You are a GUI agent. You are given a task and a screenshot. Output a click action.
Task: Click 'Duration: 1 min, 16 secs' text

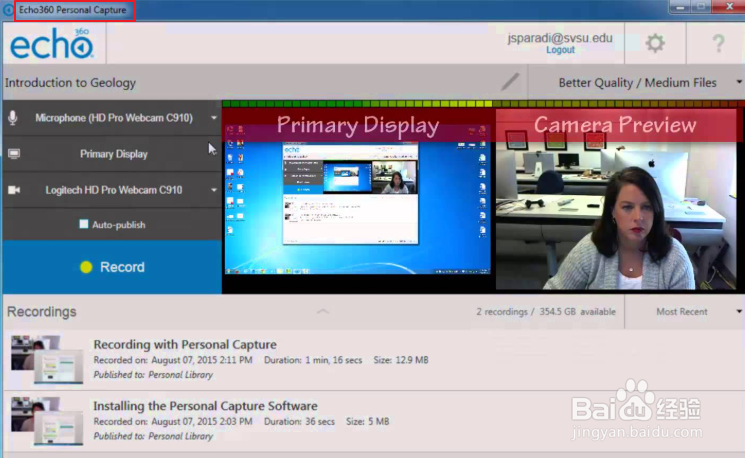coord(313,360)
